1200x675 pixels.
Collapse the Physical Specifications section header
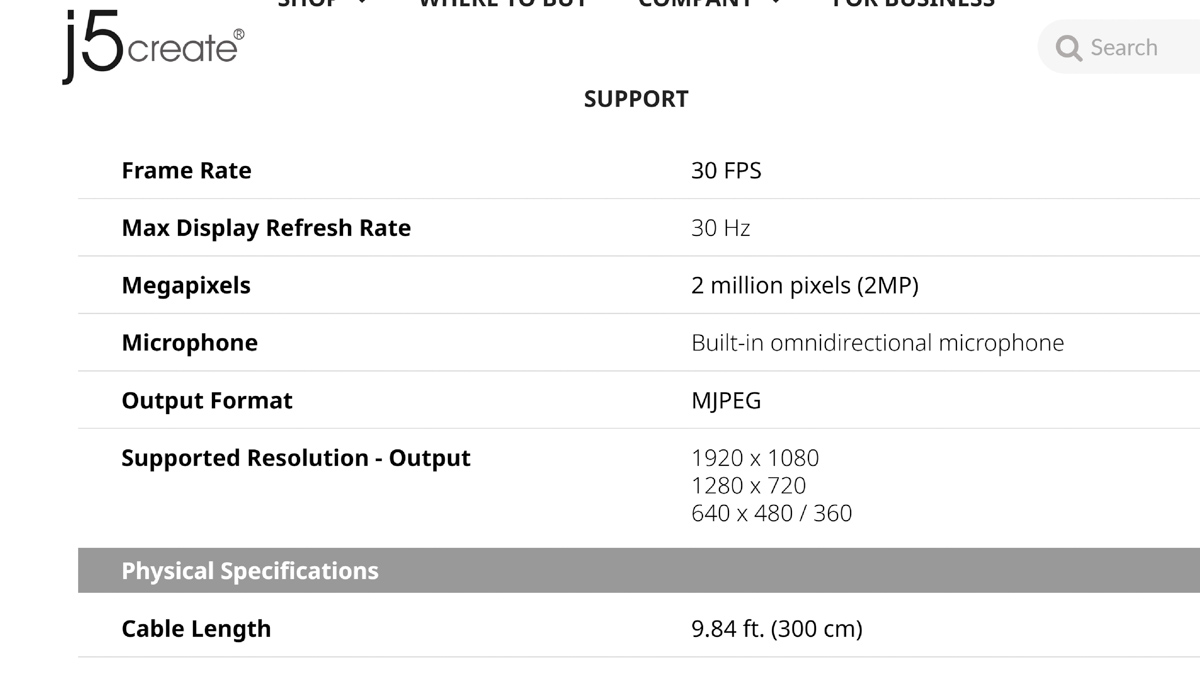pyautogui.click(x=639, y=571)
